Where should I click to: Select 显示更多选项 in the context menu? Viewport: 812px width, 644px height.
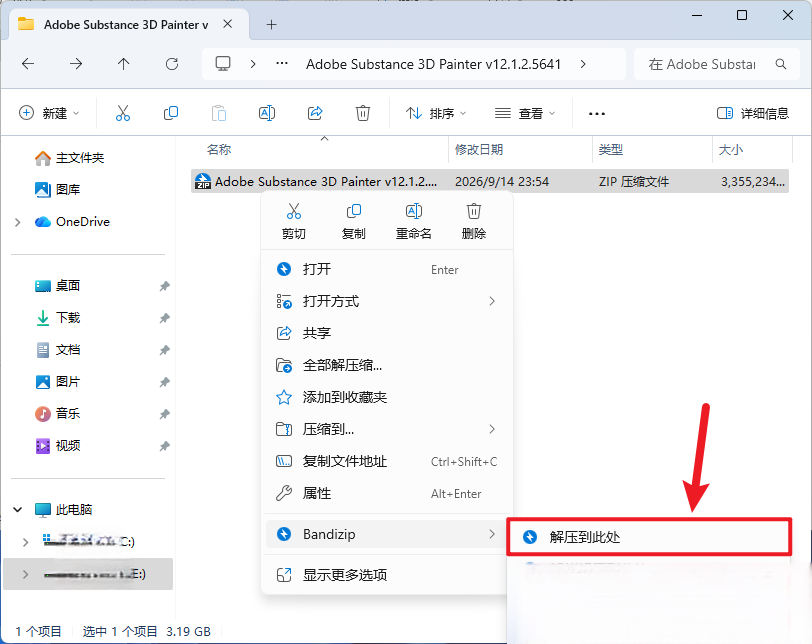[387, 575]
